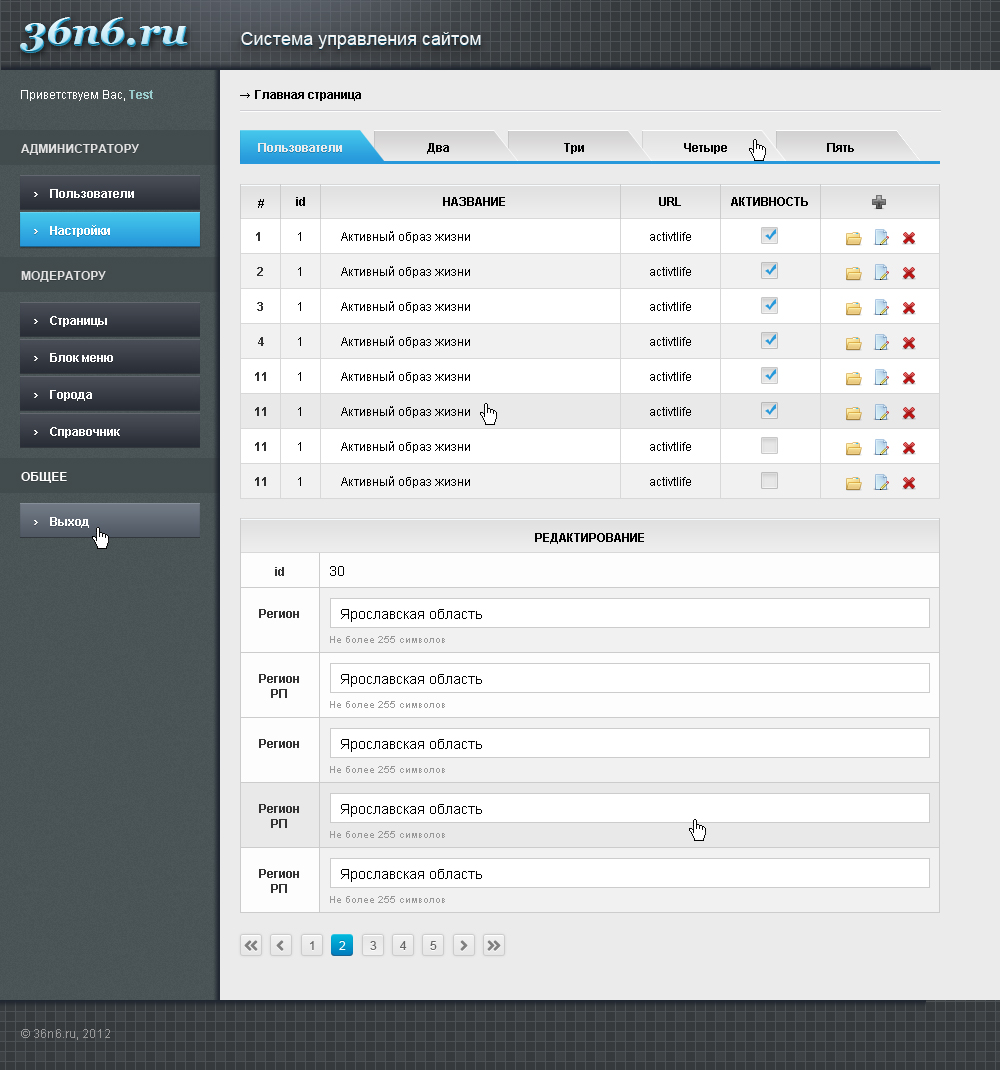Click the Система управления сайтом title

tap(361, 39)
